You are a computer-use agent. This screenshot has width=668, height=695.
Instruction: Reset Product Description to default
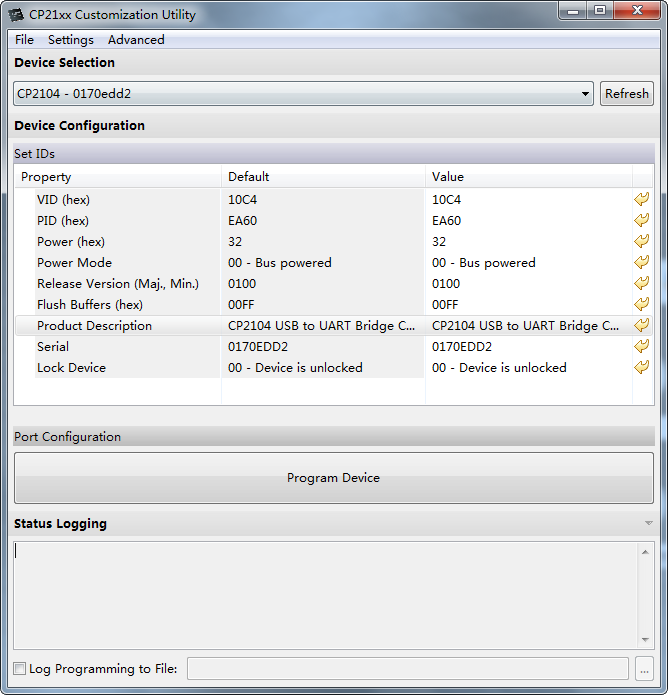coord(641,325)
